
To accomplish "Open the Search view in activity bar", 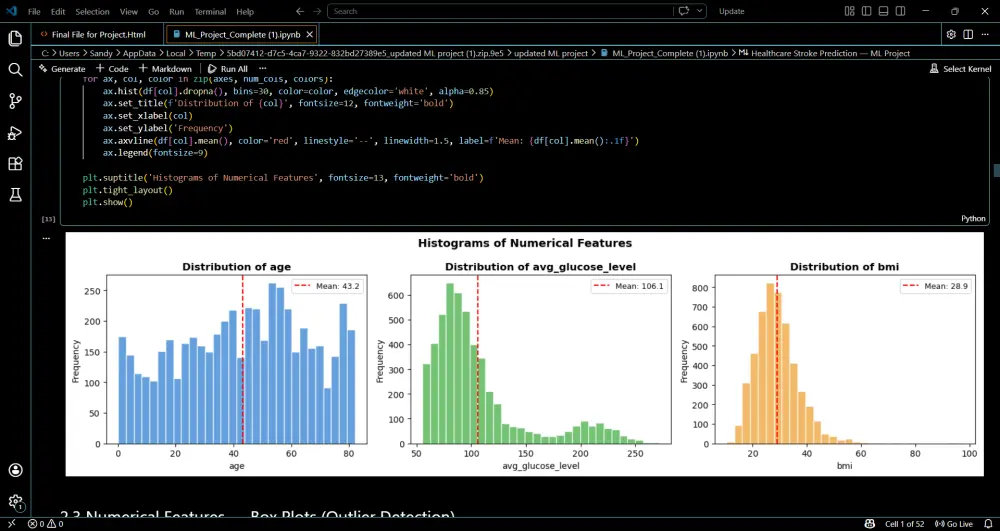I will click(15, 69).
